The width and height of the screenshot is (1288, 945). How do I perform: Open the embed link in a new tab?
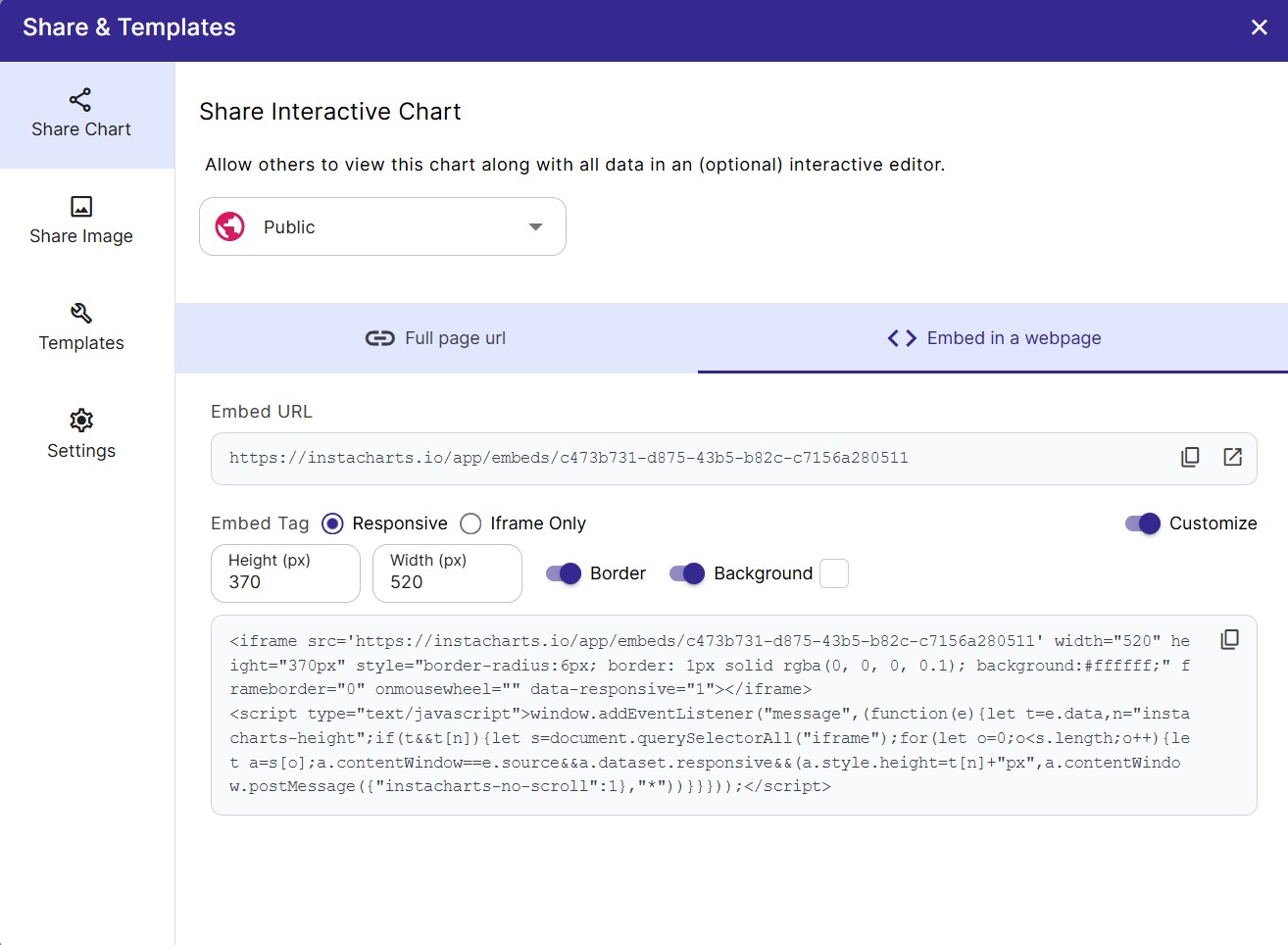pos(1232,457)
